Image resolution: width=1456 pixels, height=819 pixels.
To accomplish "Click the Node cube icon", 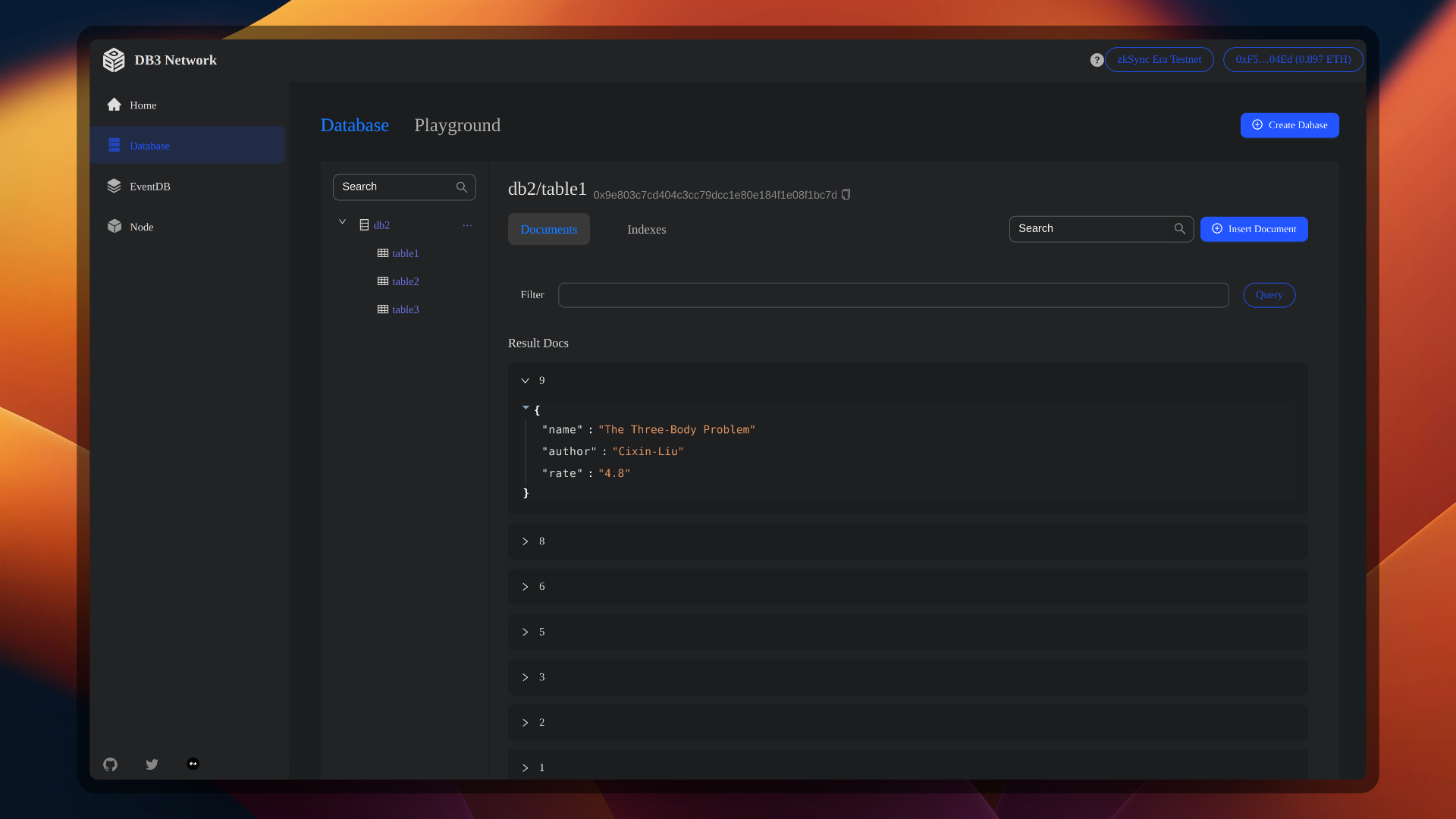I will pyautogui.click(x=115, y=226).
